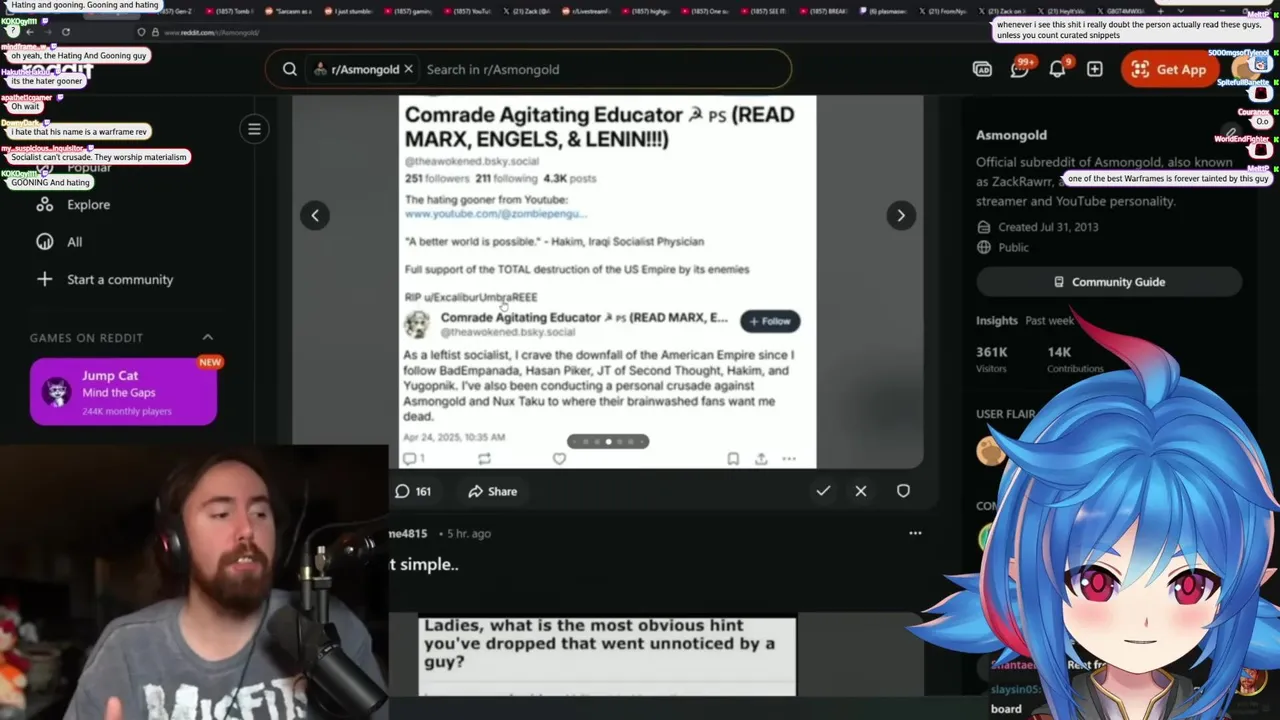Viewport: 1280px width, 720px height.
Task: Open the notifications bell icon
Action: point(1058,68)
